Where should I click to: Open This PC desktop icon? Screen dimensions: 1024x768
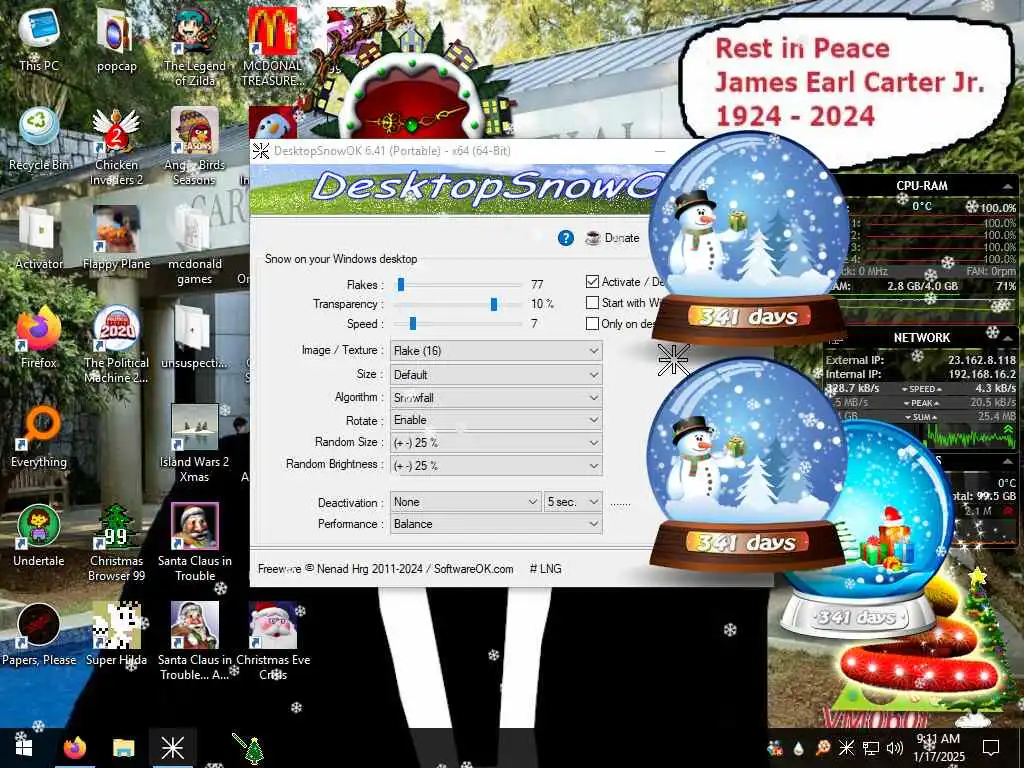[x=39, y=39]
